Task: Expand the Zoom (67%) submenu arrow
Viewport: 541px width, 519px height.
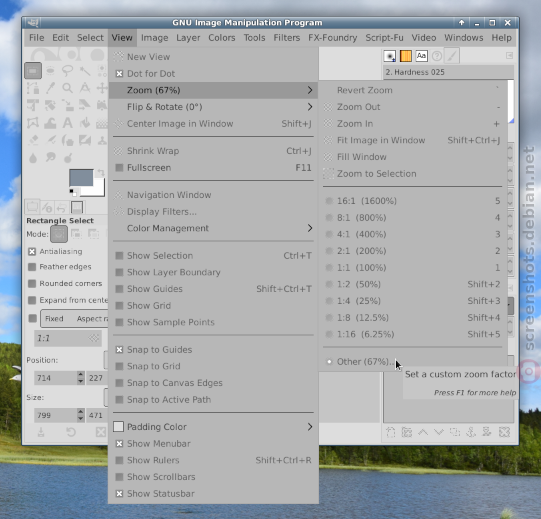Action: (x=310, y=90)
